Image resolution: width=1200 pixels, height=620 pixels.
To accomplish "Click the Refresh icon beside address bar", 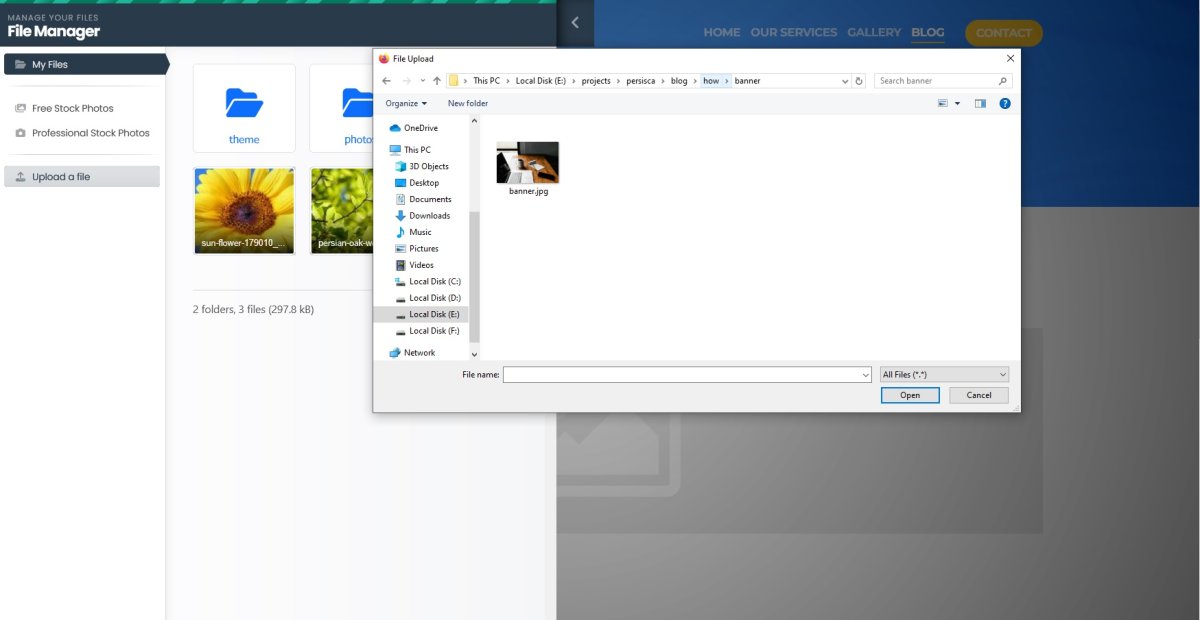I will (x=859, y=81).
